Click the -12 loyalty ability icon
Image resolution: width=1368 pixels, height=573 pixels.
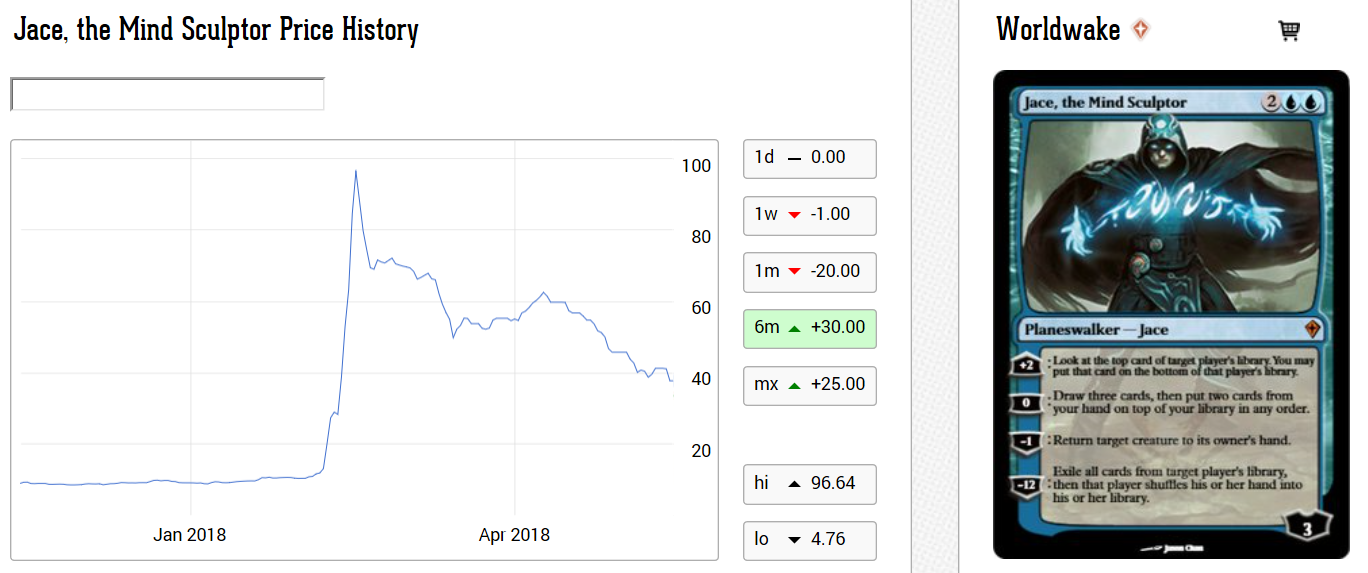point(1026,485)
